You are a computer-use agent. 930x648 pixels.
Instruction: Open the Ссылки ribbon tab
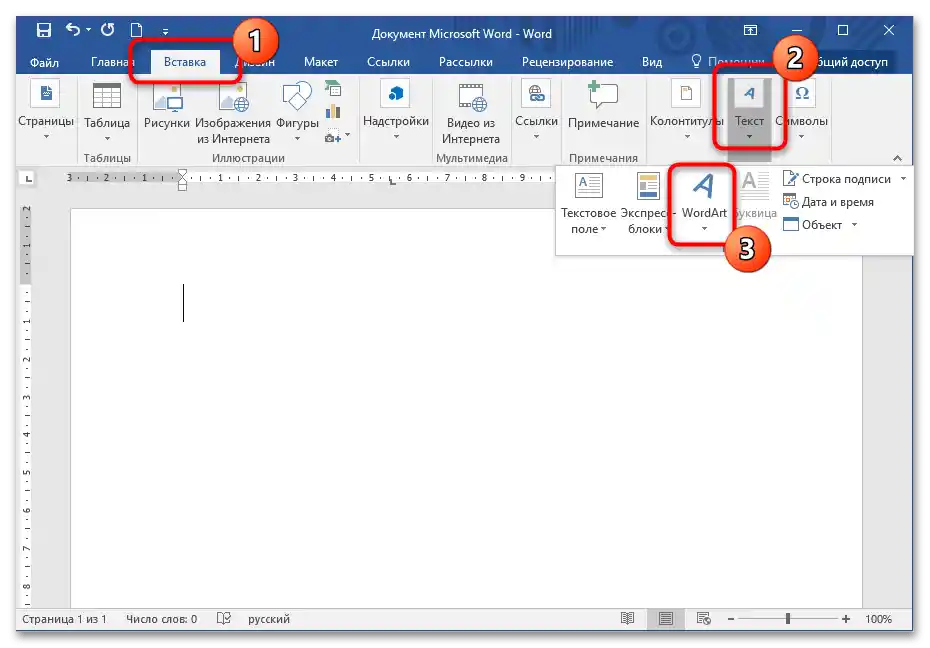[x=388, y=62]
